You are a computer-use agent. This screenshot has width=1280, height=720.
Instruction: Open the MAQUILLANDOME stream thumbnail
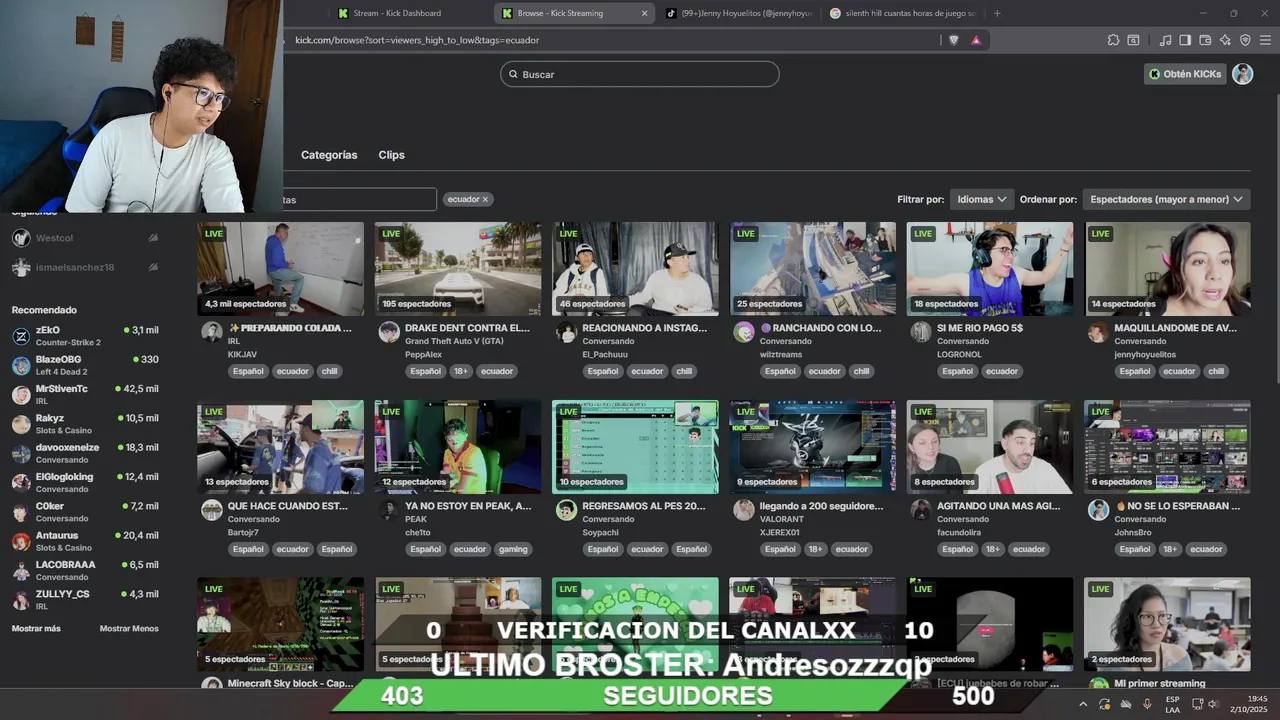[1167, 268]
